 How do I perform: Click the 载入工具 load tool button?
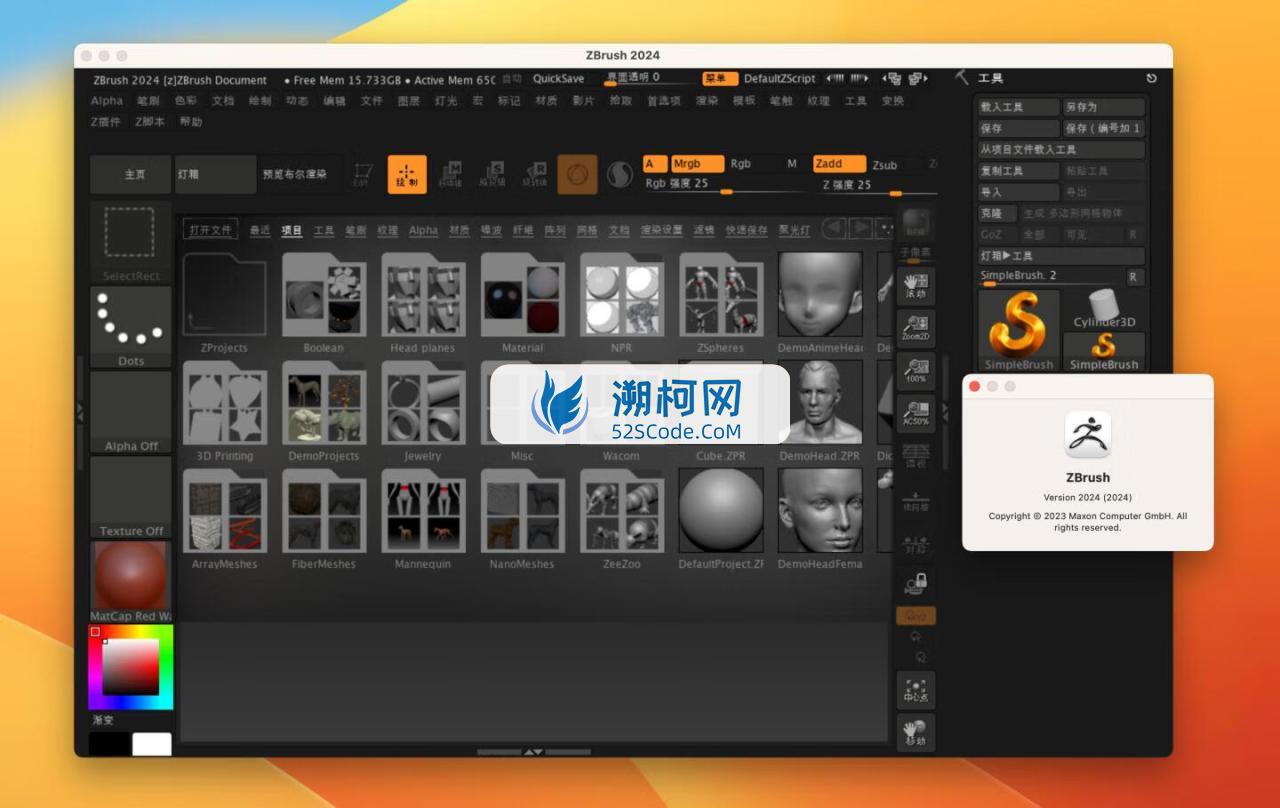tap(1018, 107)
